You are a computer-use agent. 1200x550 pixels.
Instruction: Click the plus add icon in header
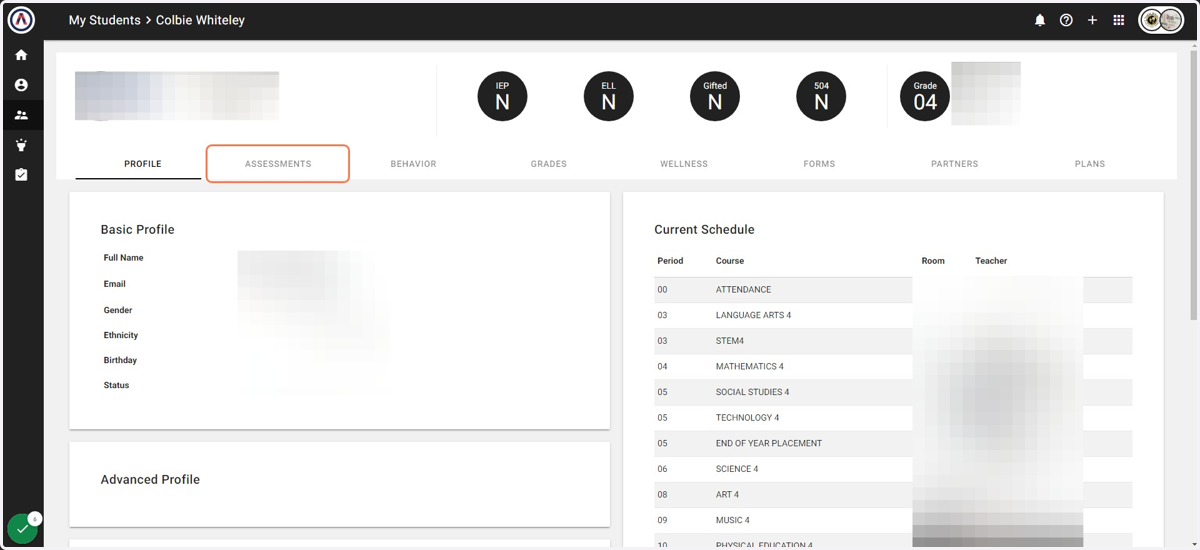[x=1092, y=20]
